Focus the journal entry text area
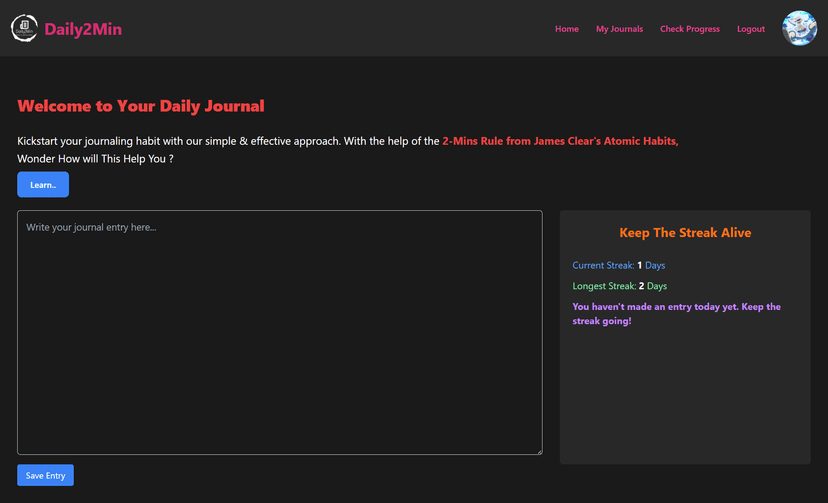828x503 pixels. 279,332
